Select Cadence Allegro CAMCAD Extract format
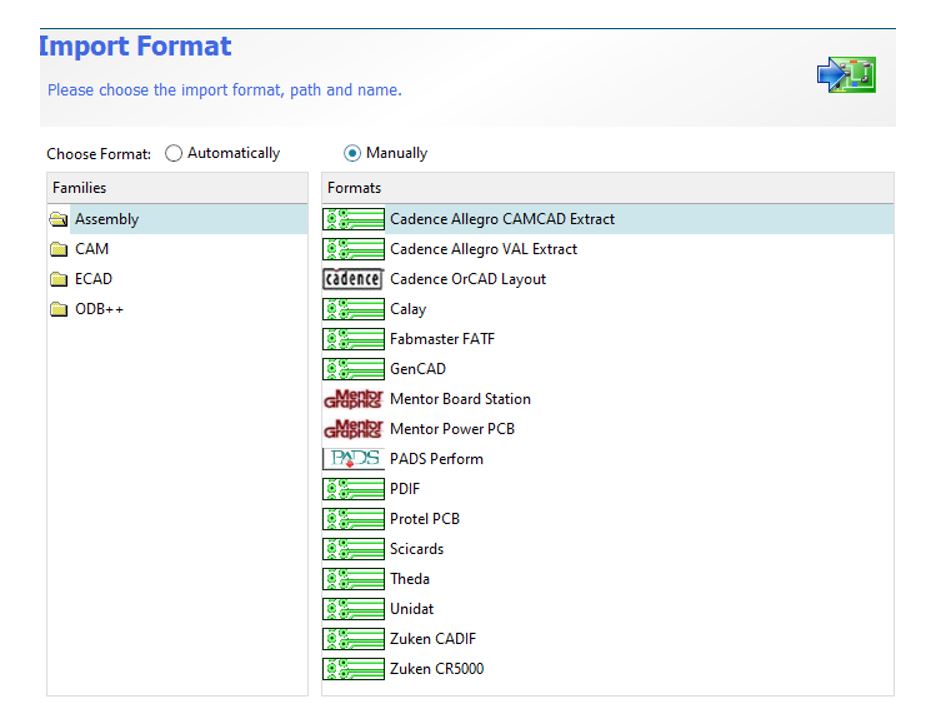932x714 pixels. [500, 218]
